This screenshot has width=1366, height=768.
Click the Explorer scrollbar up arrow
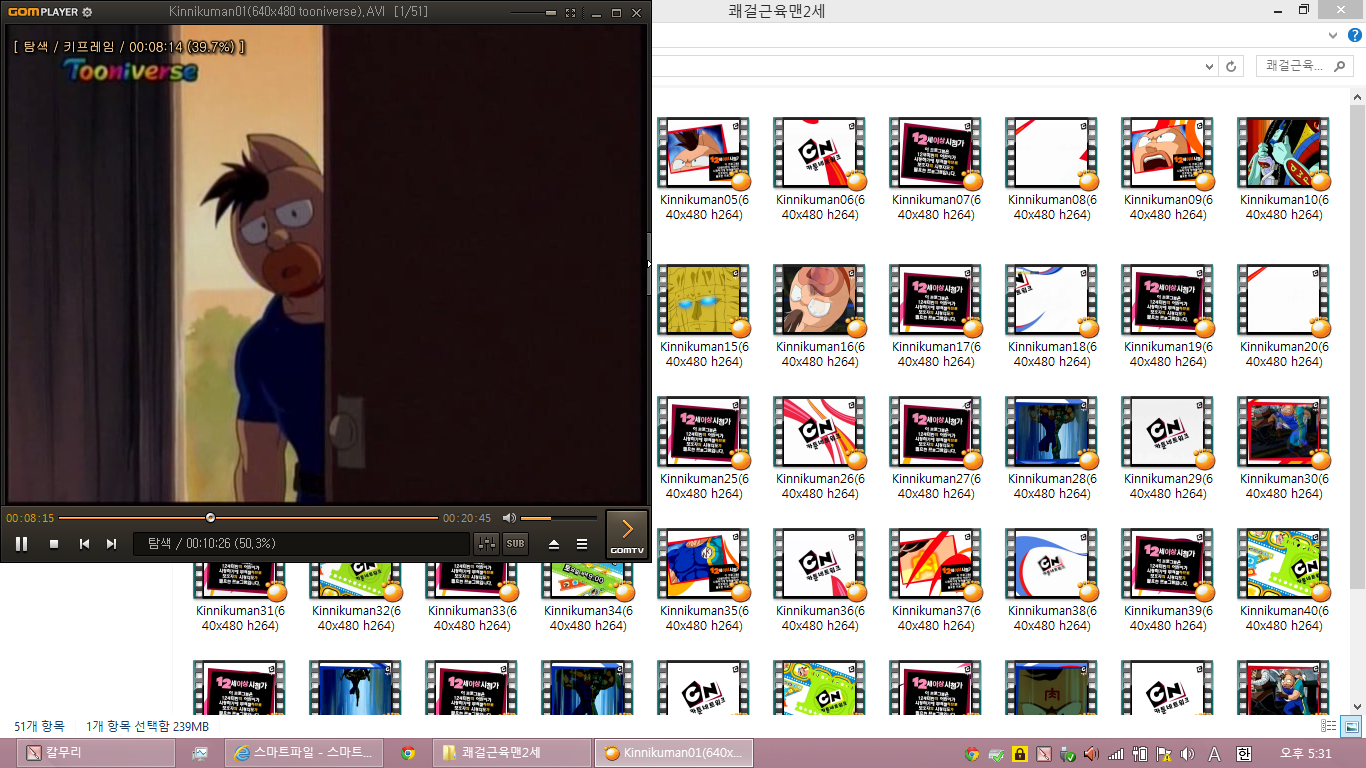1357,97
